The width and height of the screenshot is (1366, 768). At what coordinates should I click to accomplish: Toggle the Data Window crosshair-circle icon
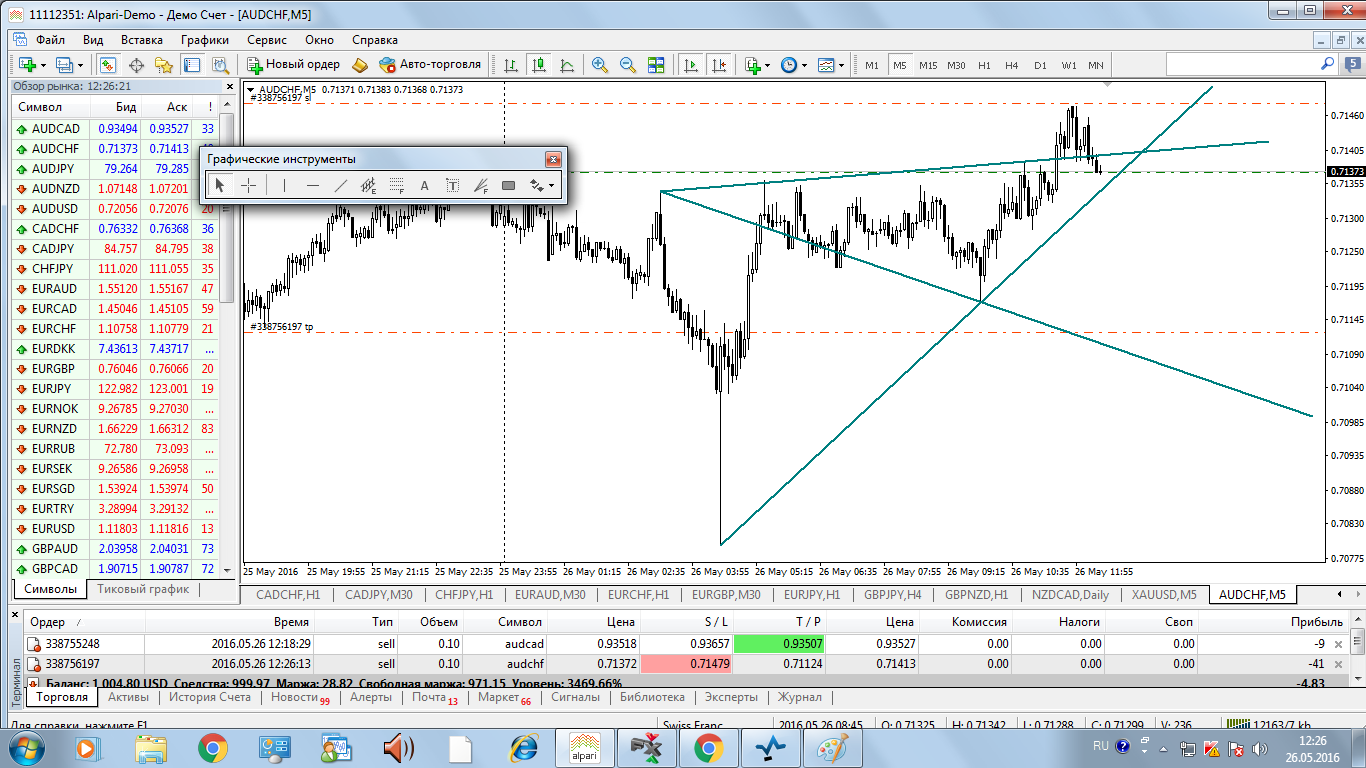(x=136, y=64)
